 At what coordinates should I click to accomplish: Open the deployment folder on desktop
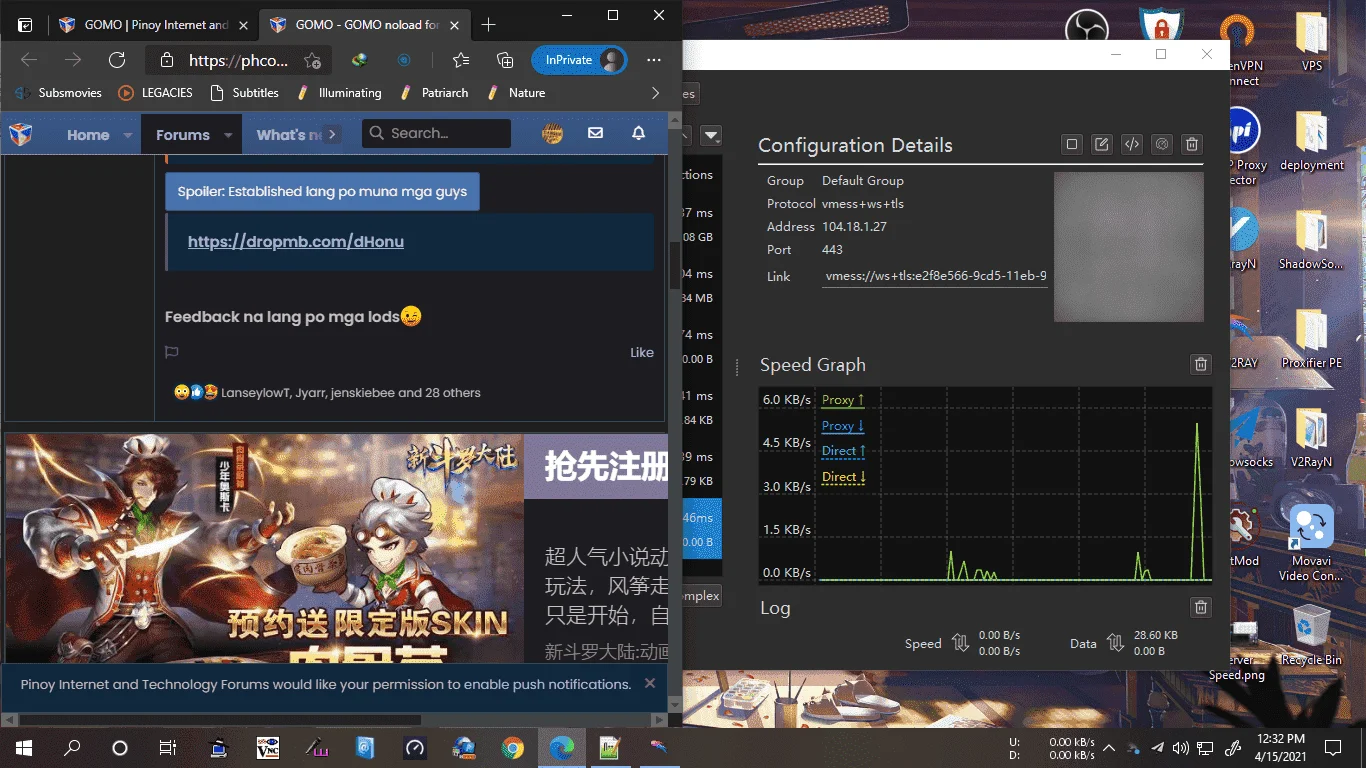[x=1311, y=141]
